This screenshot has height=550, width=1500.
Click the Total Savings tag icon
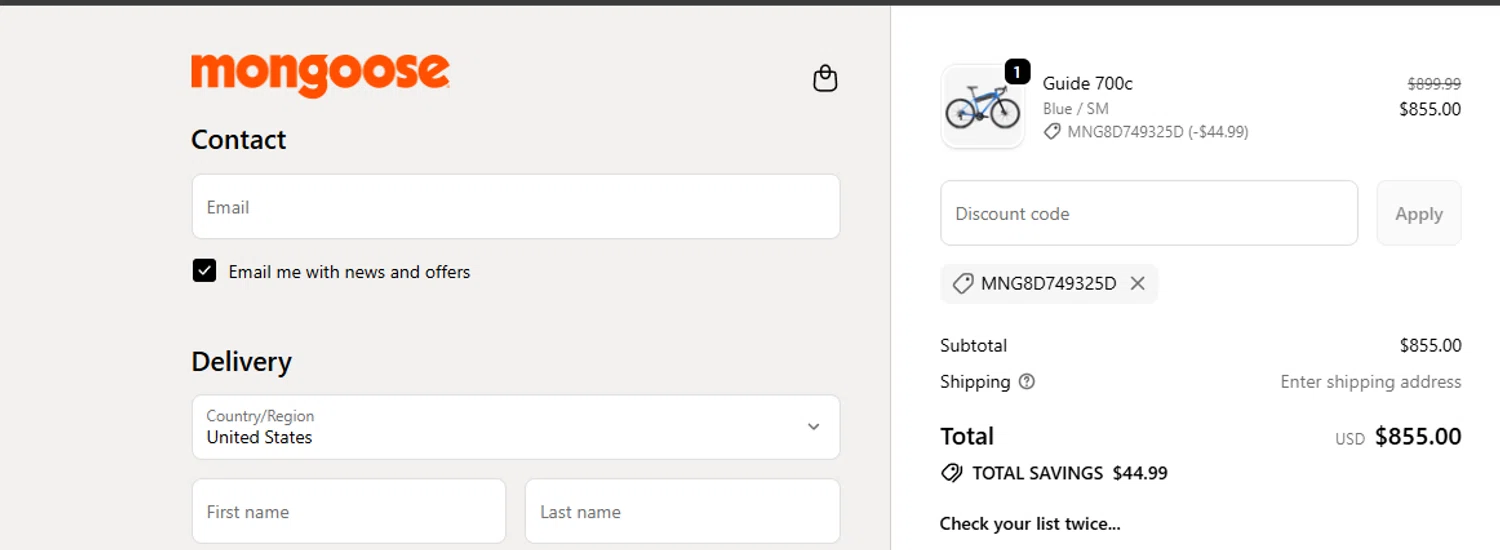[x=952, y=473]
